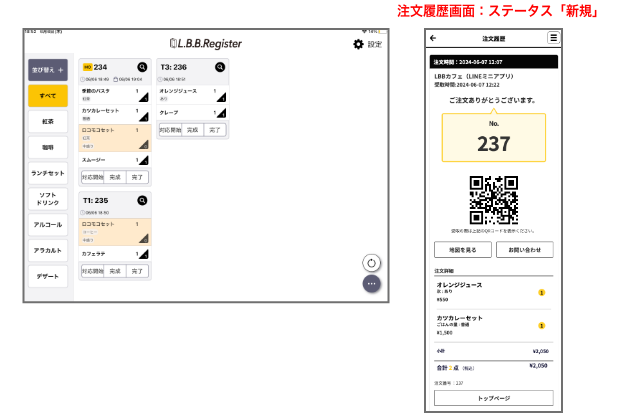Viewport: 625px width, 413px height.
Task: Tap the トップページ button
Action: (x=493, y=397)
